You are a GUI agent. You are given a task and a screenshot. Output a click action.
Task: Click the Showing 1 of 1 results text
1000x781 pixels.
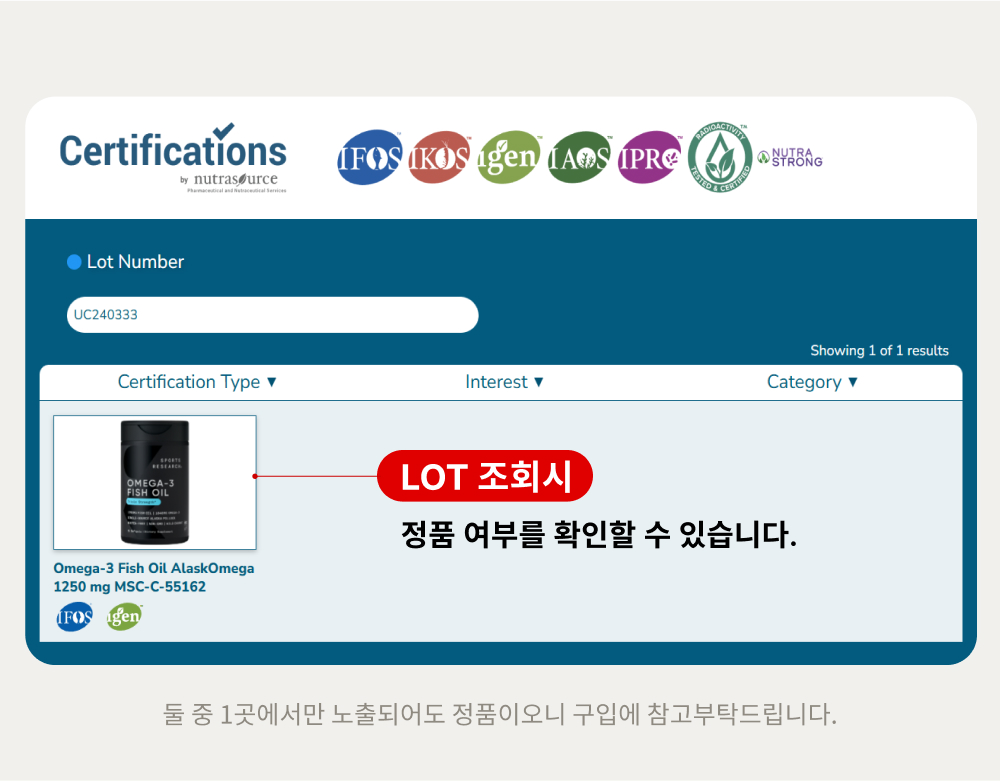click(879, 351)
